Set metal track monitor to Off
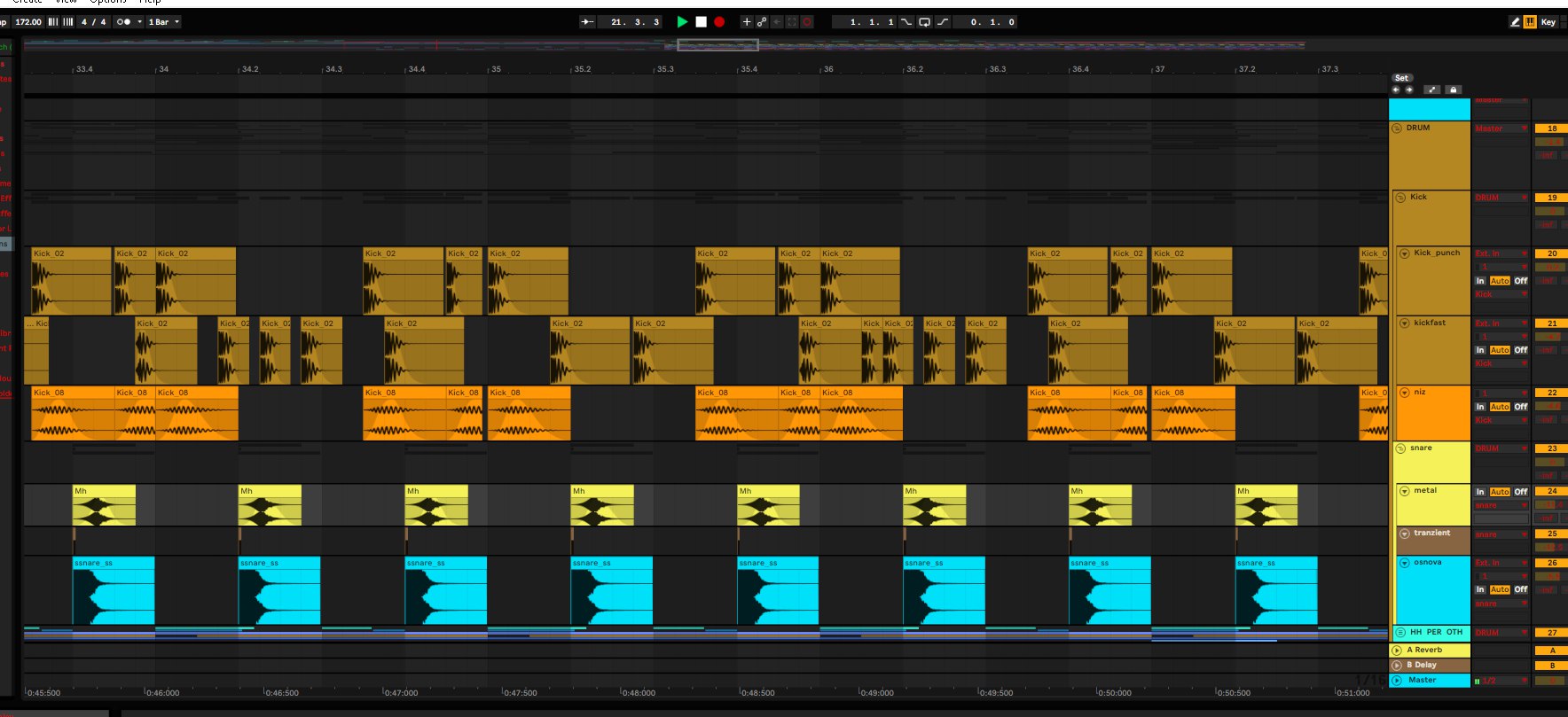The image size is (1568, 717). [x=1521, y=492]
